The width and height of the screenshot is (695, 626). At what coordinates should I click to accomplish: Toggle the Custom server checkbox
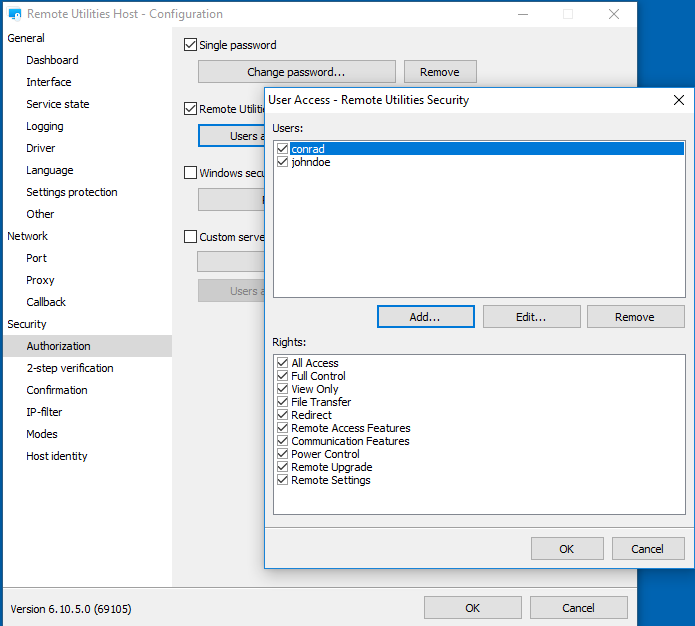pyautogui.click(x=191, y=237)
